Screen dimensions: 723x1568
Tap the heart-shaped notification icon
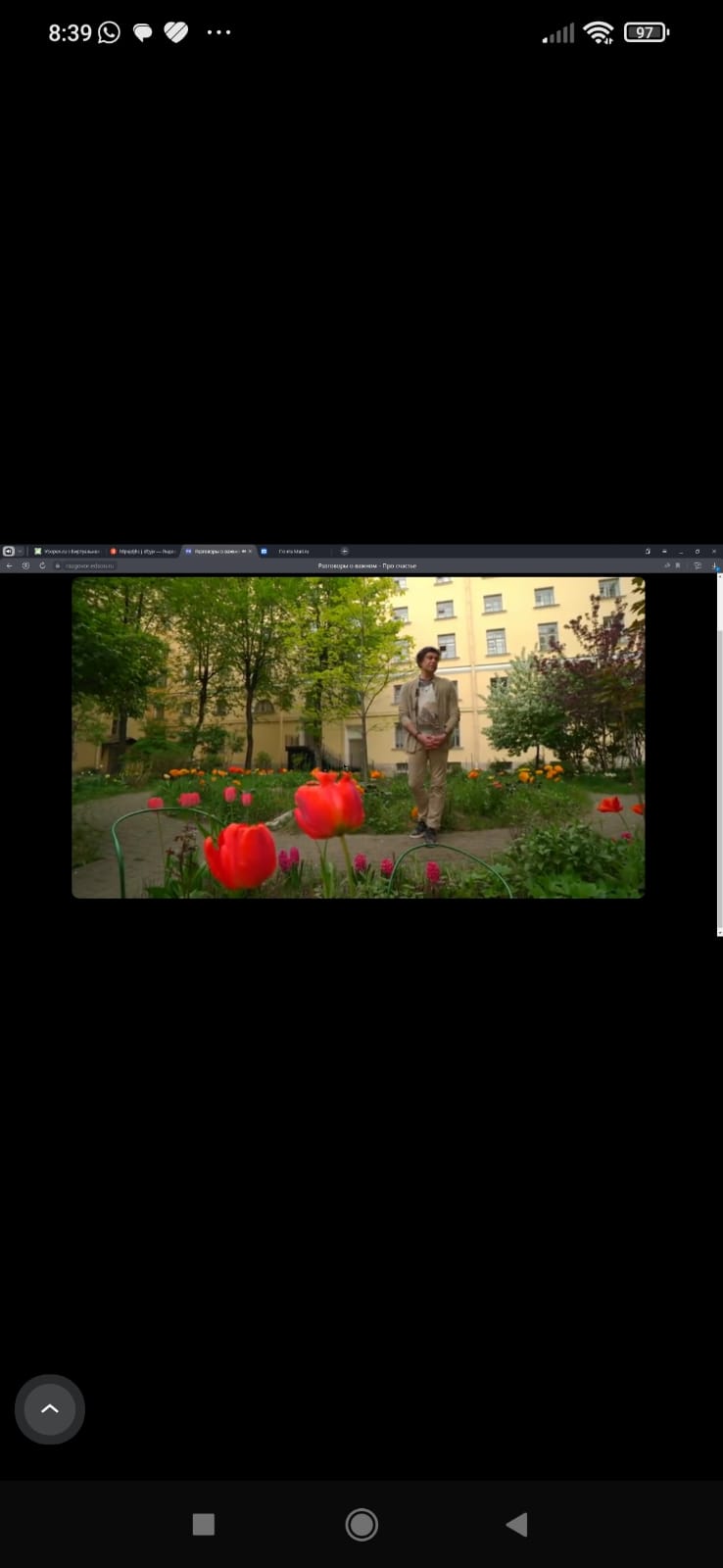coord(175,32)
